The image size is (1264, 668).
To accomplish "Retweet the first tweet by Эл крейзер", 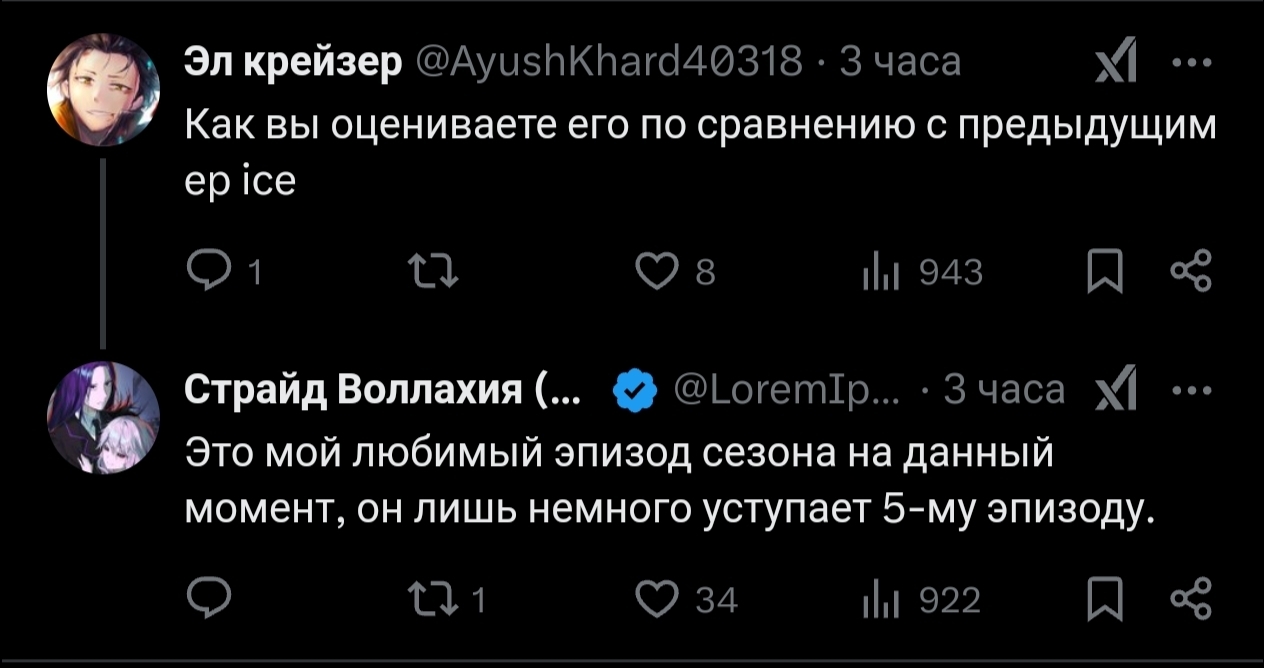I will coord(431,271).
